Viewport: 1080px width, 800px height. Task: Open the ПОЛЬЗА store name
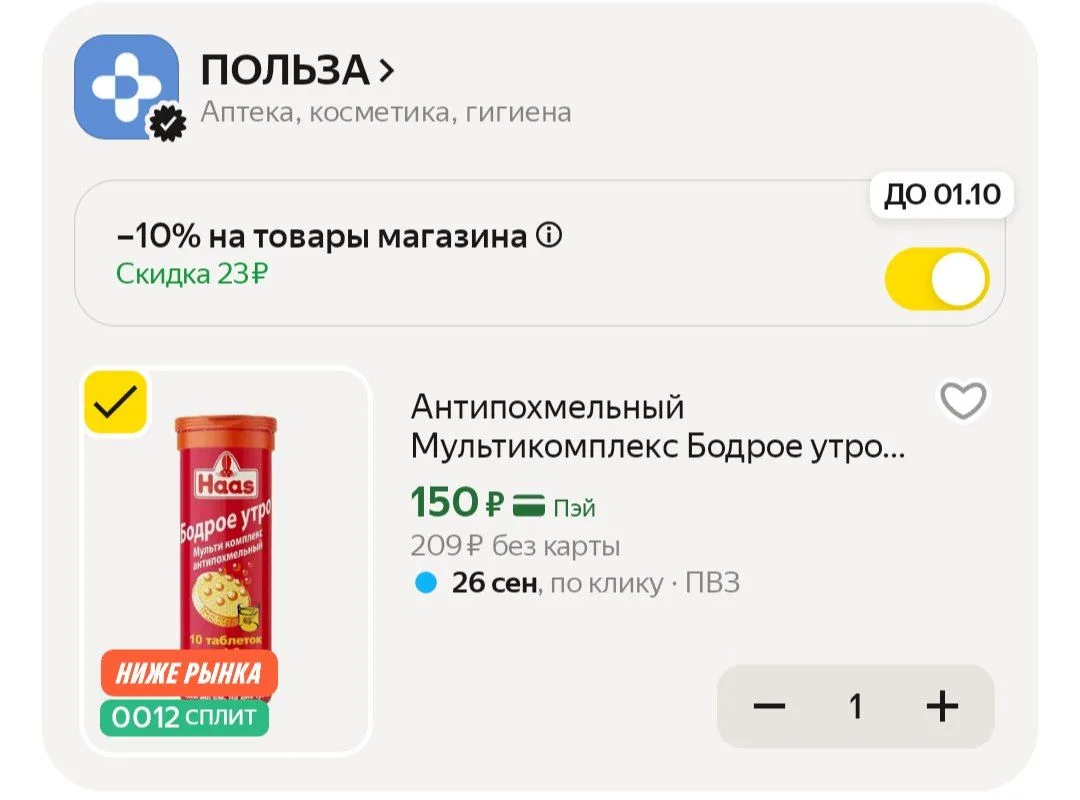tap(285, 70)
